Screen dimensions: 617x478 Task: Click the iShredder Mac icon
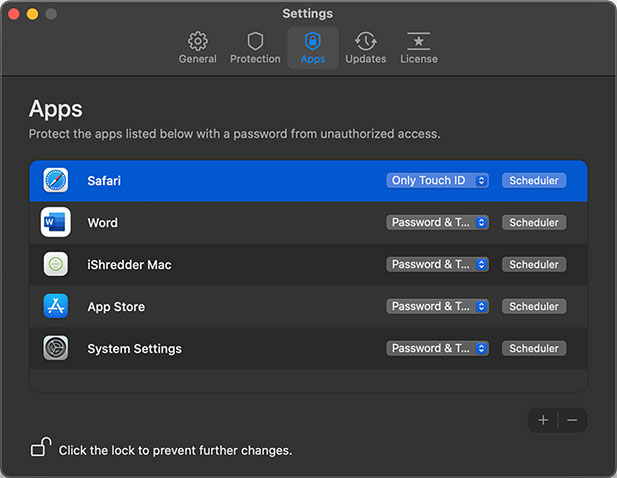(56, 265)
